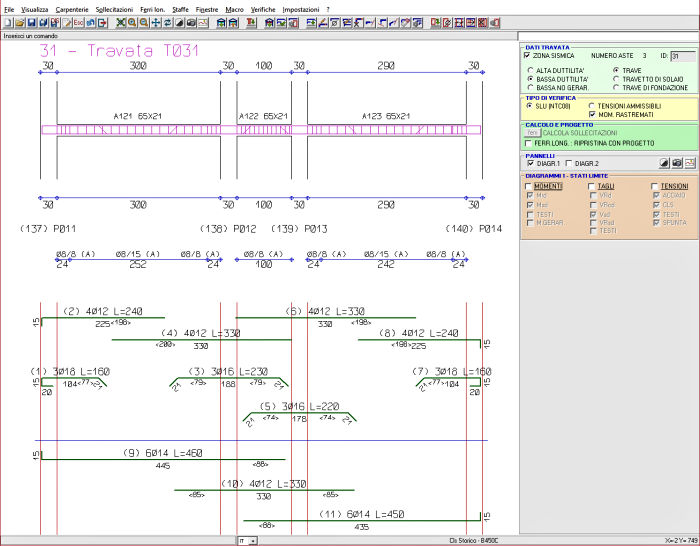
Task: Click beam label A122 65X21
Action: point(263,117)
